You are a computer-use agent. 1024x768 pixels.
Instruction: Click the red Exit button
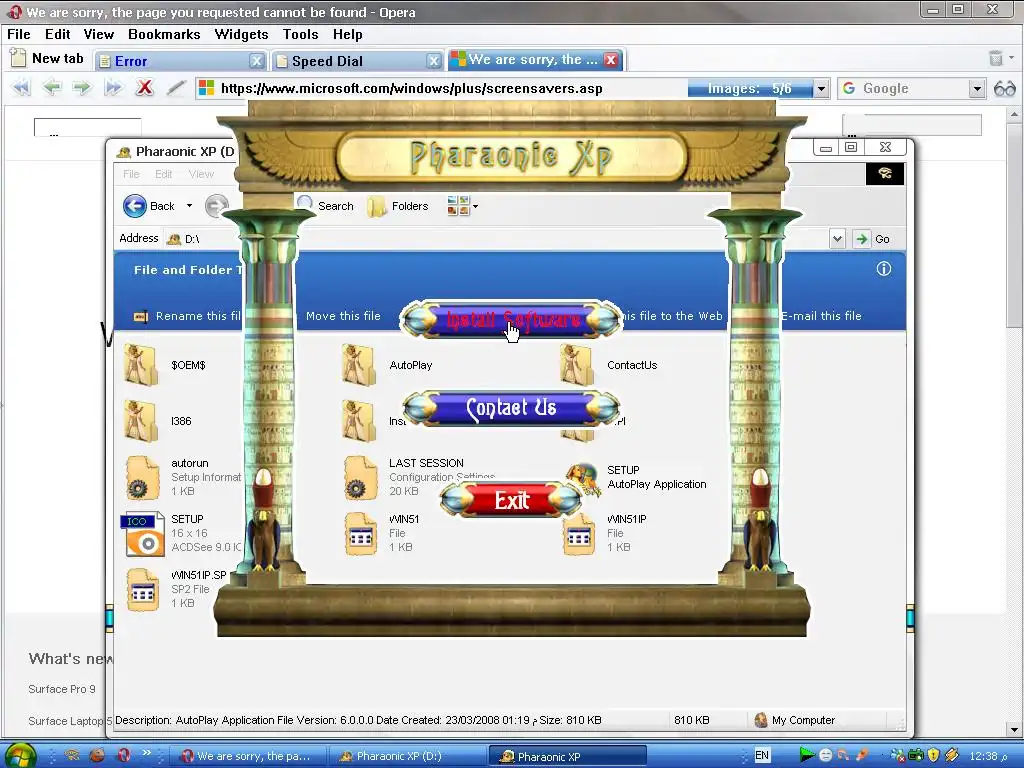(511, 500)
